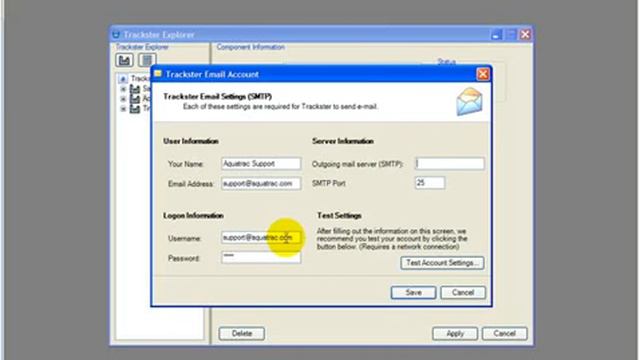The height and width of the screenshot is (360, 640).
Task: Cancel the Trackster Email Account dialog
Action: click(463, 293)
